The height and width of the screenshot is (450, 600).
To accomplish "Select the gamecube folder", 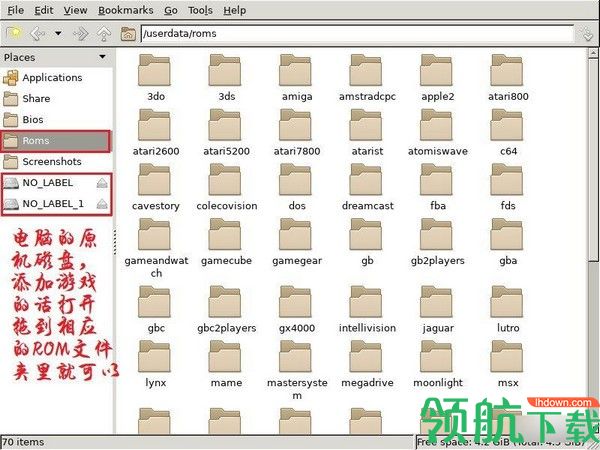I will (x=226, y=242).
